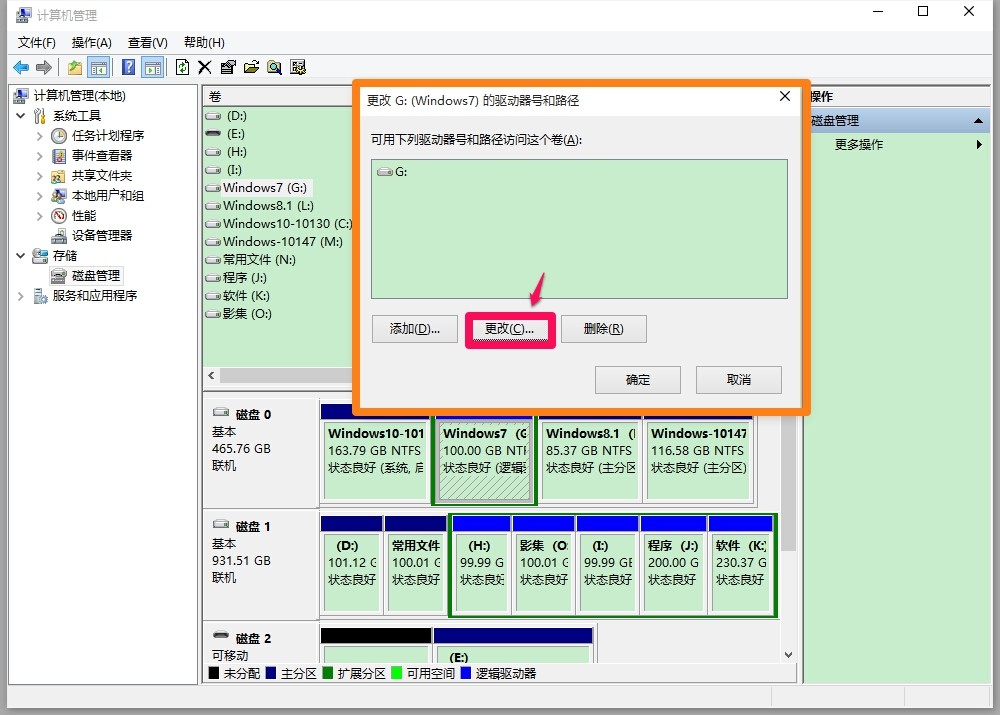Screen dimensions: 1000x715
Task: Open the 操作(A) menu
Action: pyautogui.click(x=92, y=43)
